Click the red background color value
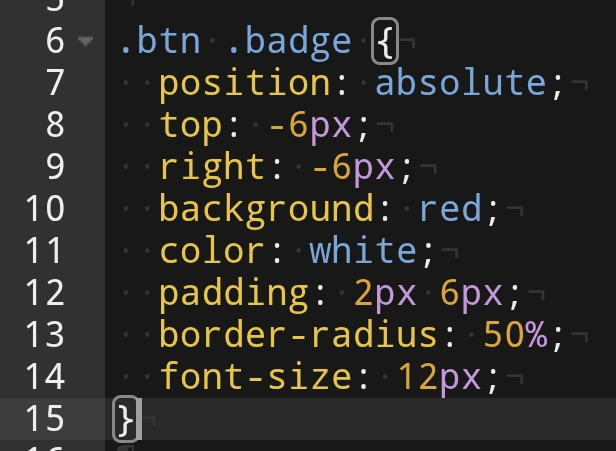This screenshot has width=616, height=451. tap(450, 210)
